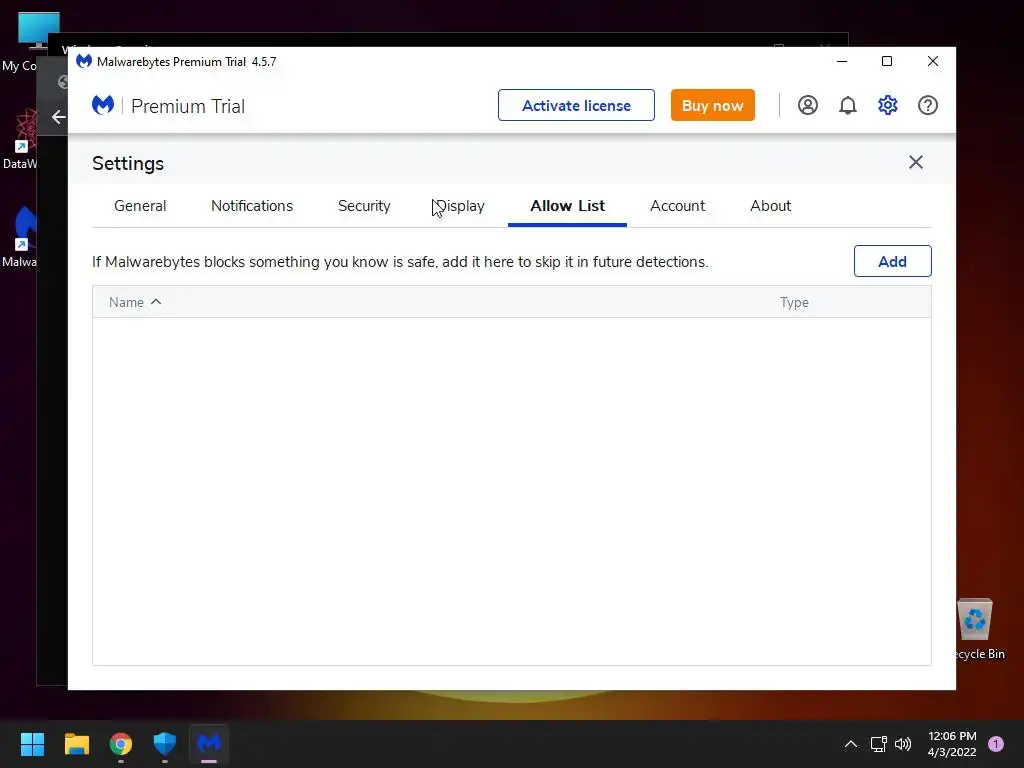
Task: Click the Malwarebytes logo next to Premium Trial
Action: [x=103, y=105]
